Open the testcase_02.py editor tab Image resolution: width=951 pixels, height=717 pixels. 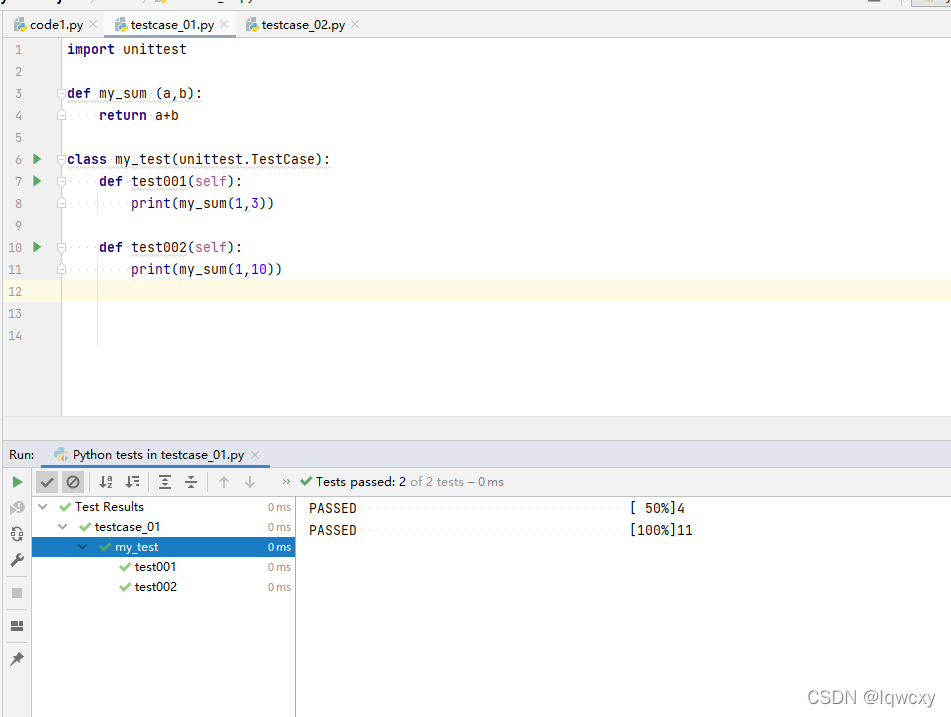[303, 25]
